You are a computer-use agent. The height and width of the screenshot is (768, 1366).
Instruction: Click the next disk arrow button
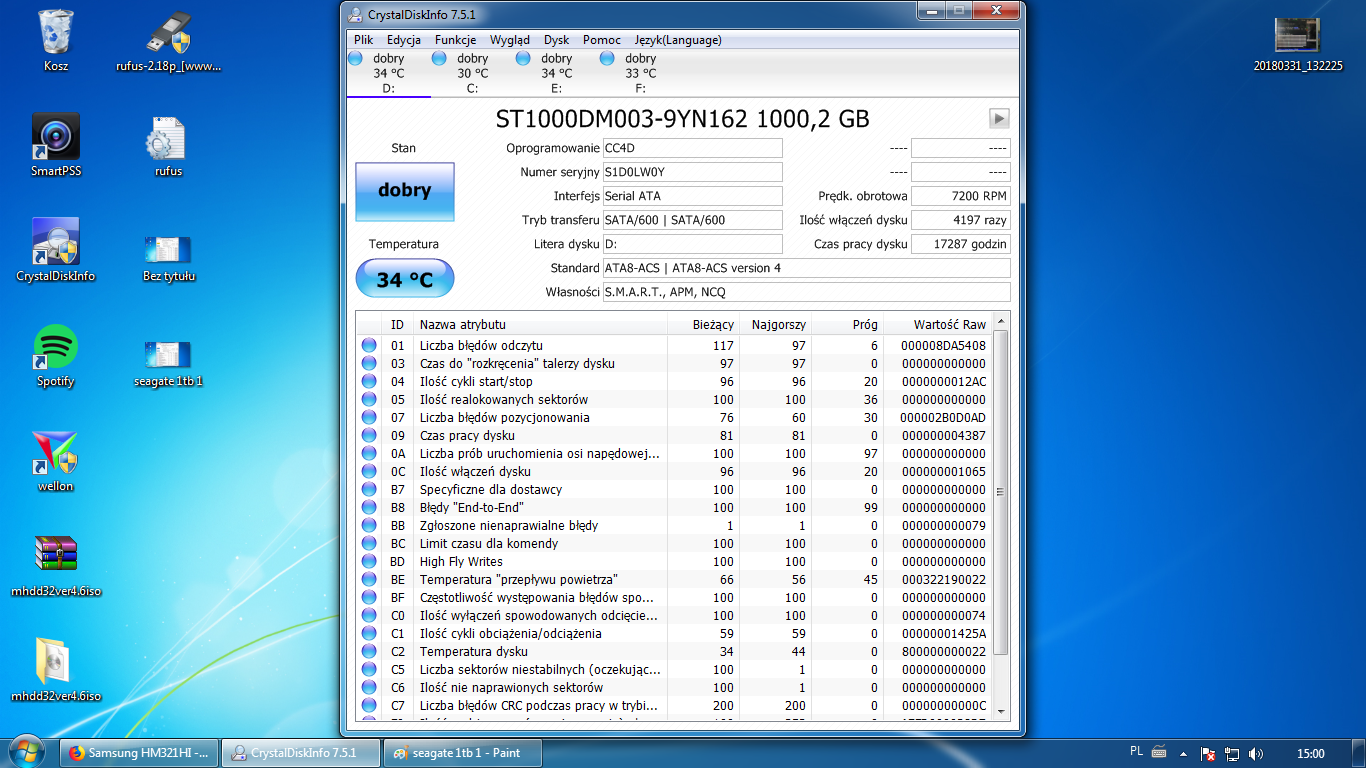tap(999, 118)
